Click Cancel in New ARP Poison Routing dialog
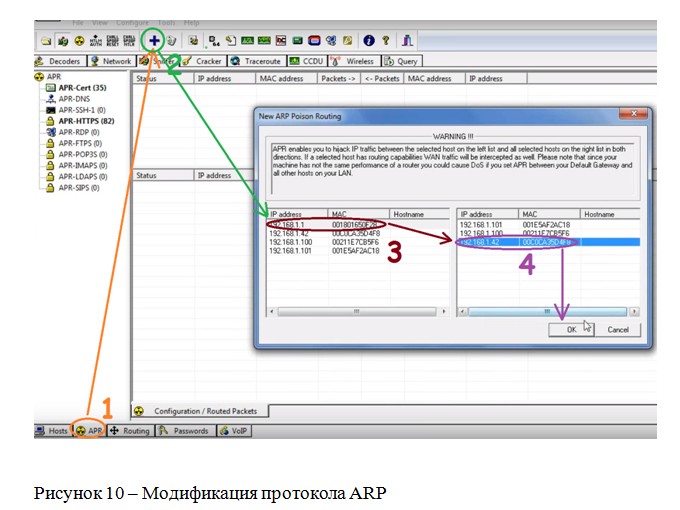The image size is (680, 510). [x=618, y=330]
